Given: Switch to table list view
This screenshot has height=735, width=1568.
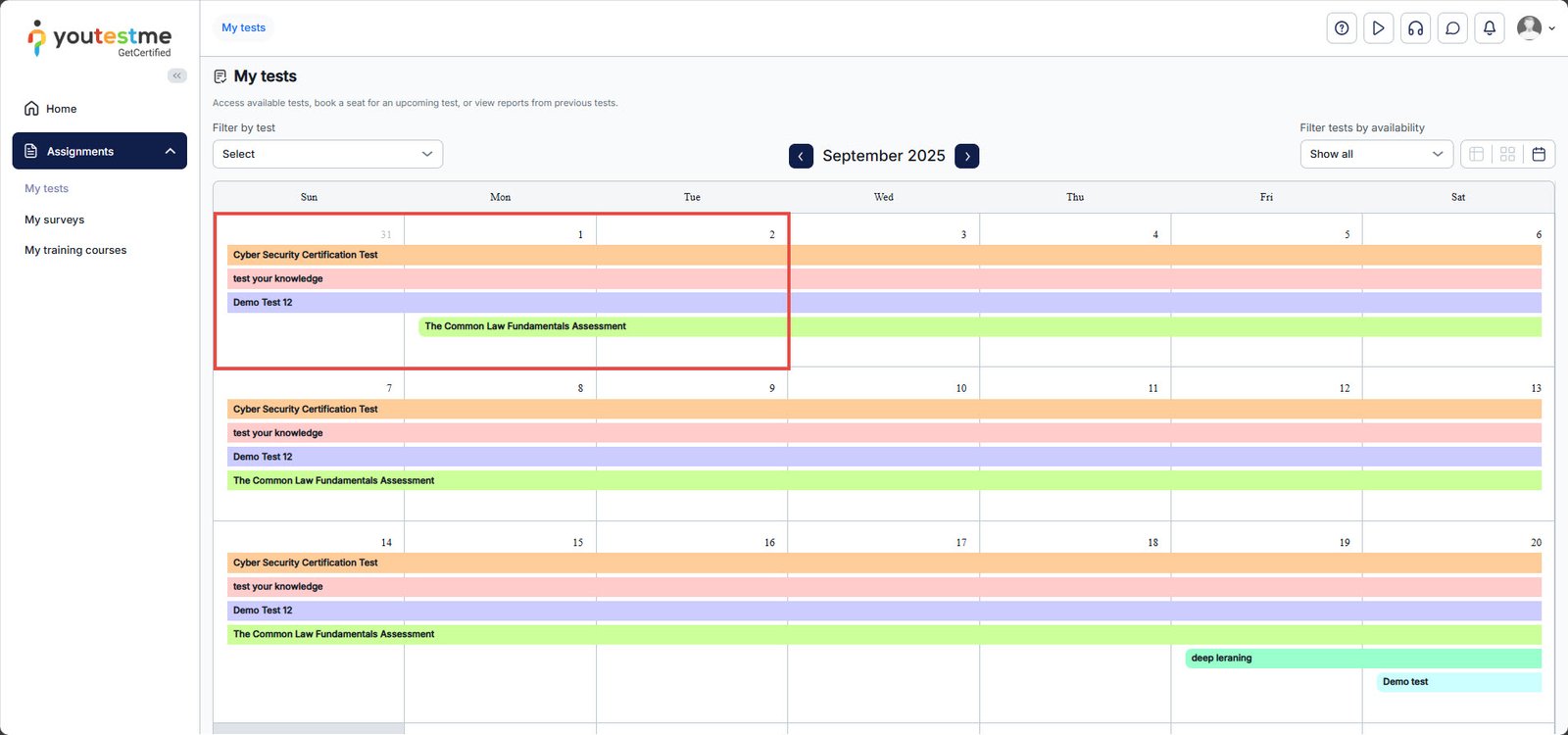Looking at the screenshot, I should coord(1476,154).
